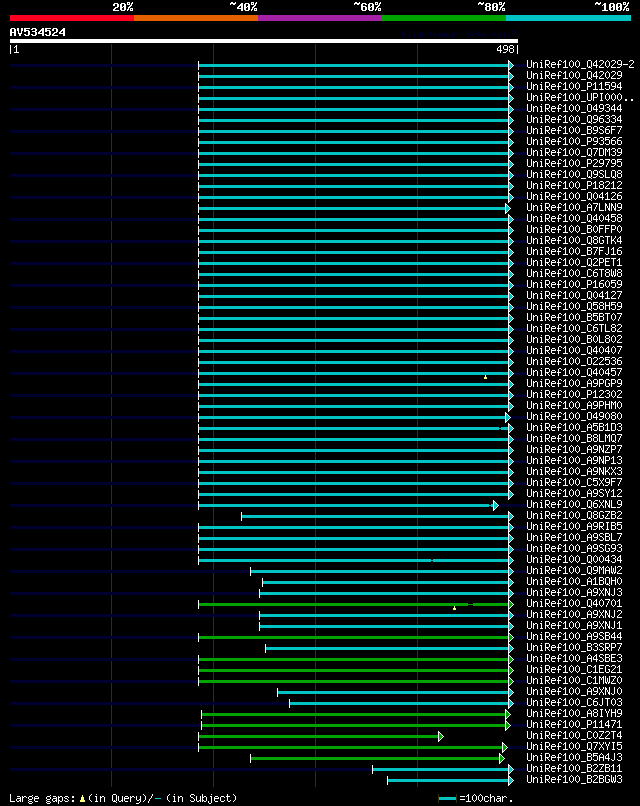The height and width of the screenshot is (806, 640).
Task: Open hit UniRef100_O49344
Action: [x=574, y=108]
